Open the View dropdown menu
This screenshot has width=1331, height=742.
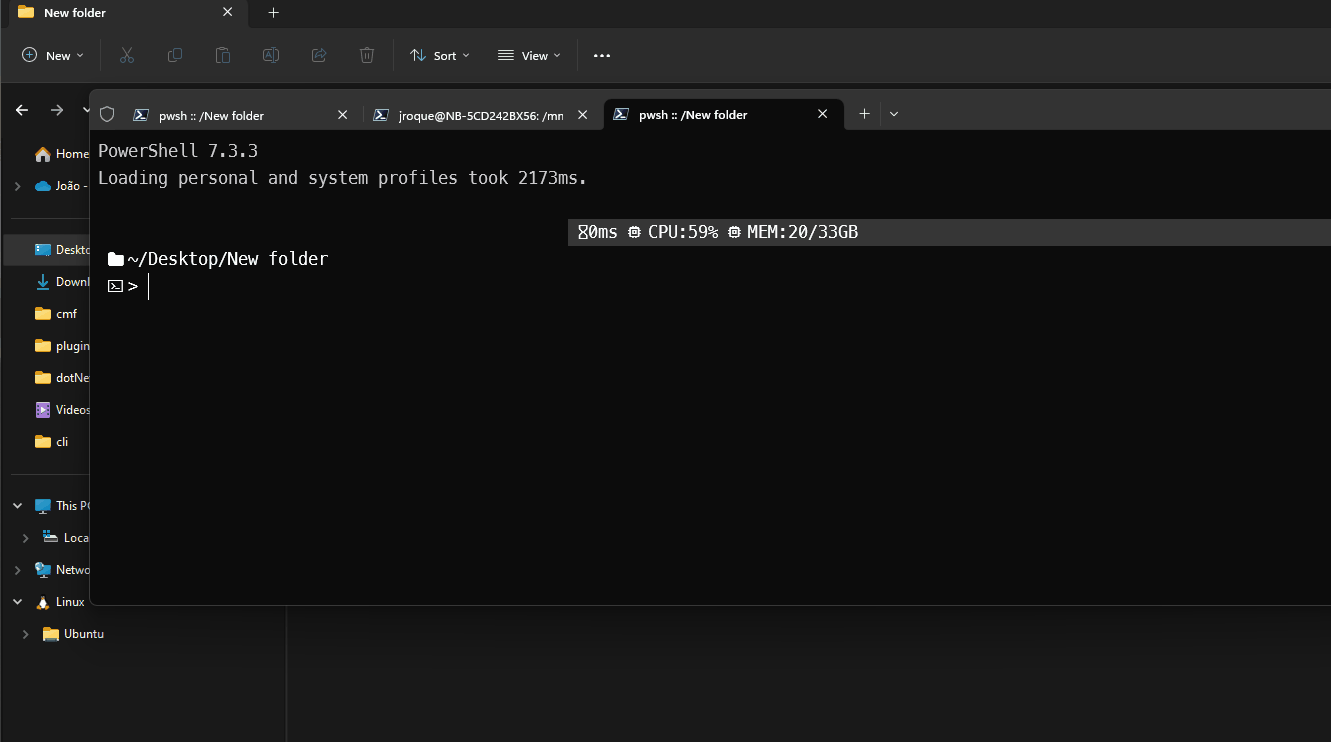[530, 55]
